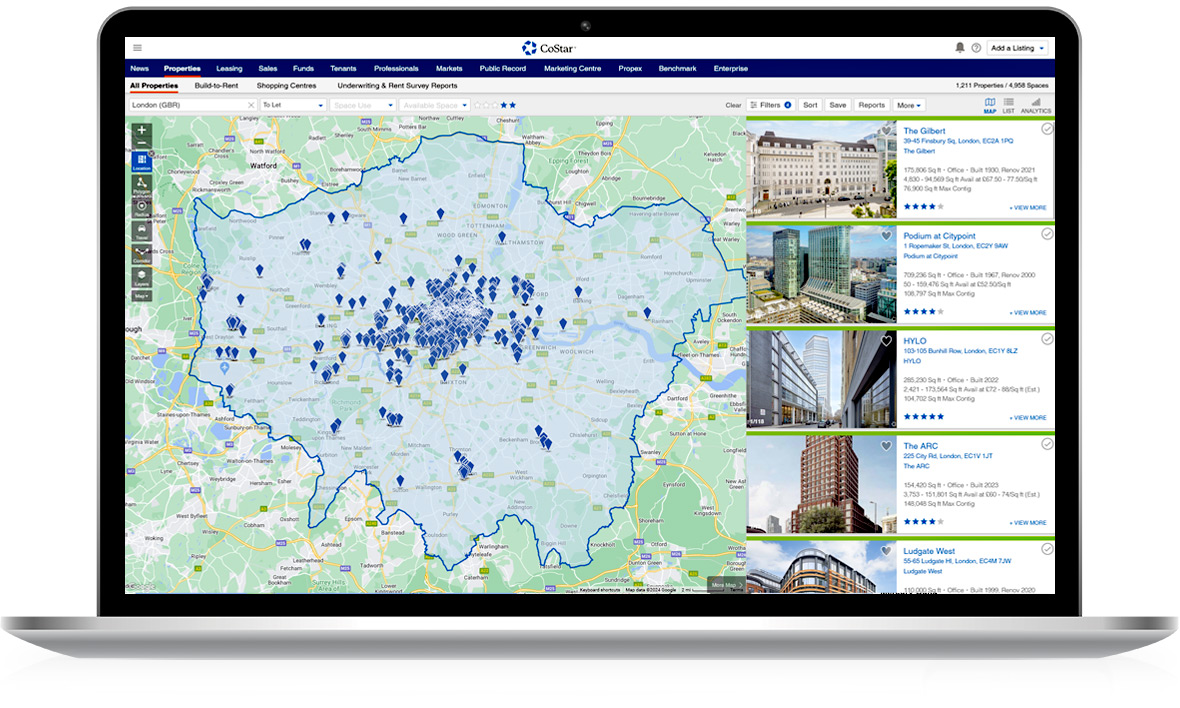
Task: Switch to LIST view icon
Action: point(1008,105)
